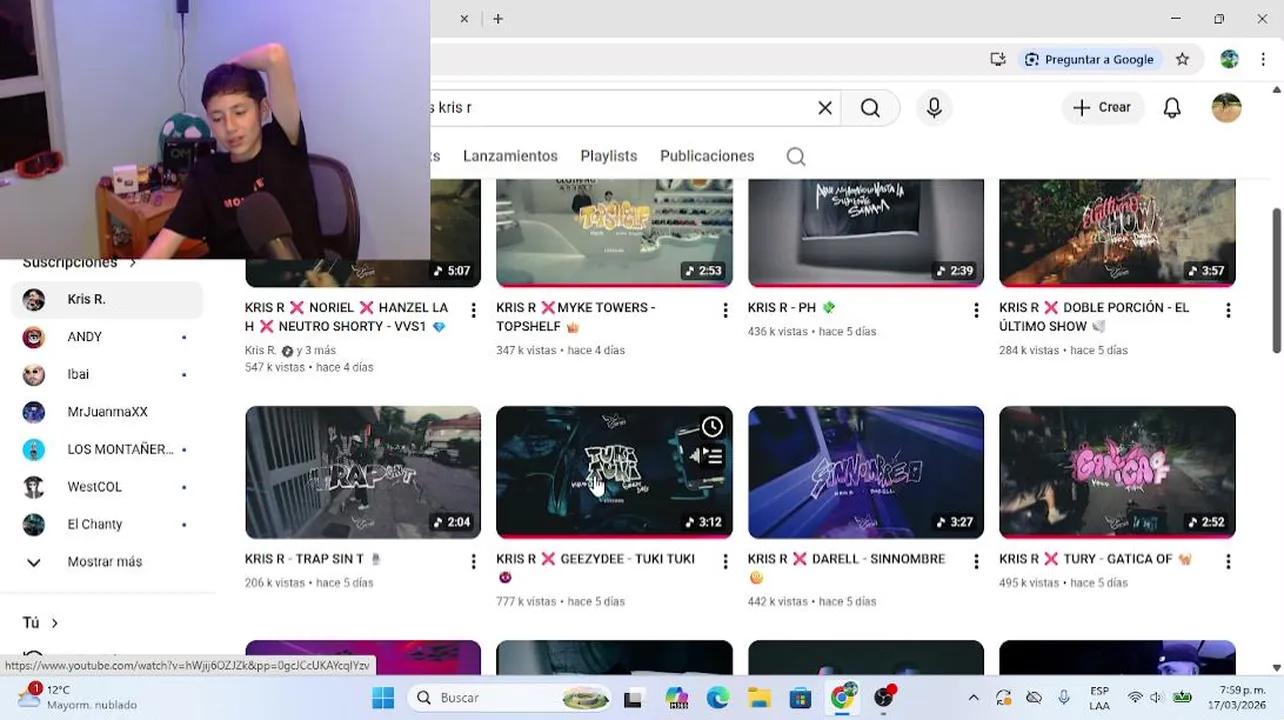This screenshot has width=1284, height=720.
Task: Open video title KRIS R MYKE TOWERS - TOPSHELF
Action: pos(576,317)
